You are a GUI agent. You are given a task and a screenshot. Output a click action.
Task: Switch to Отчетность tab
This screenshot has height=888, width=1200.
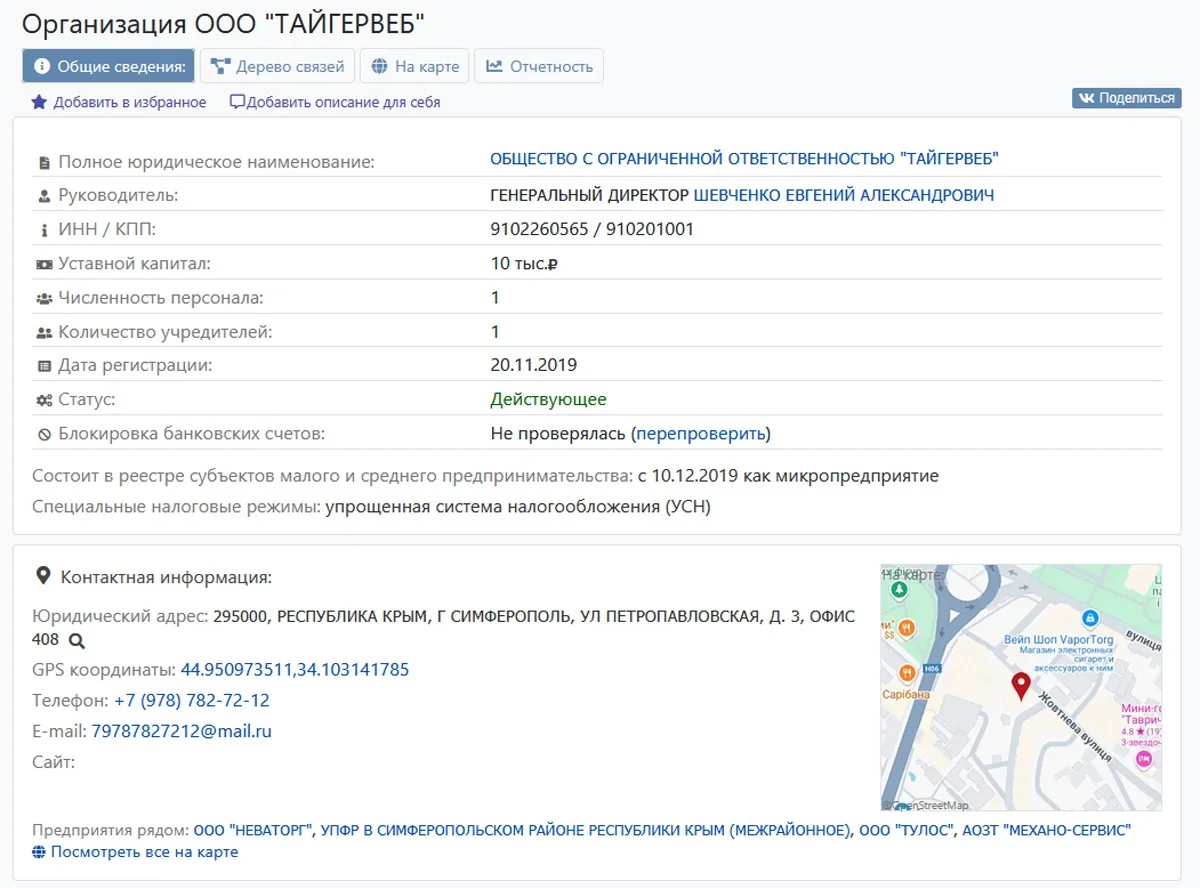[539, 66]
